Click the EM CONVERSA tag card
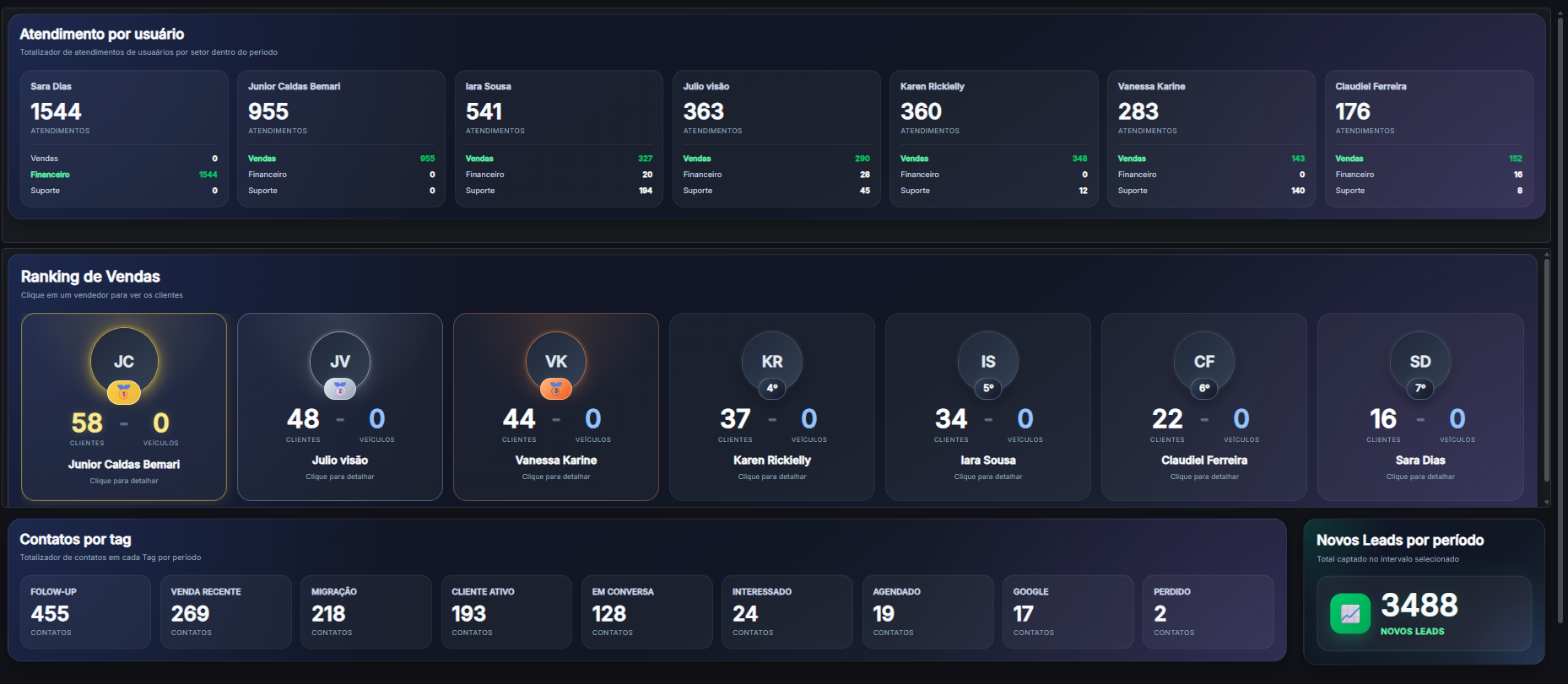The height and width of the screenshot is (684, 1568). coord(647,611)
